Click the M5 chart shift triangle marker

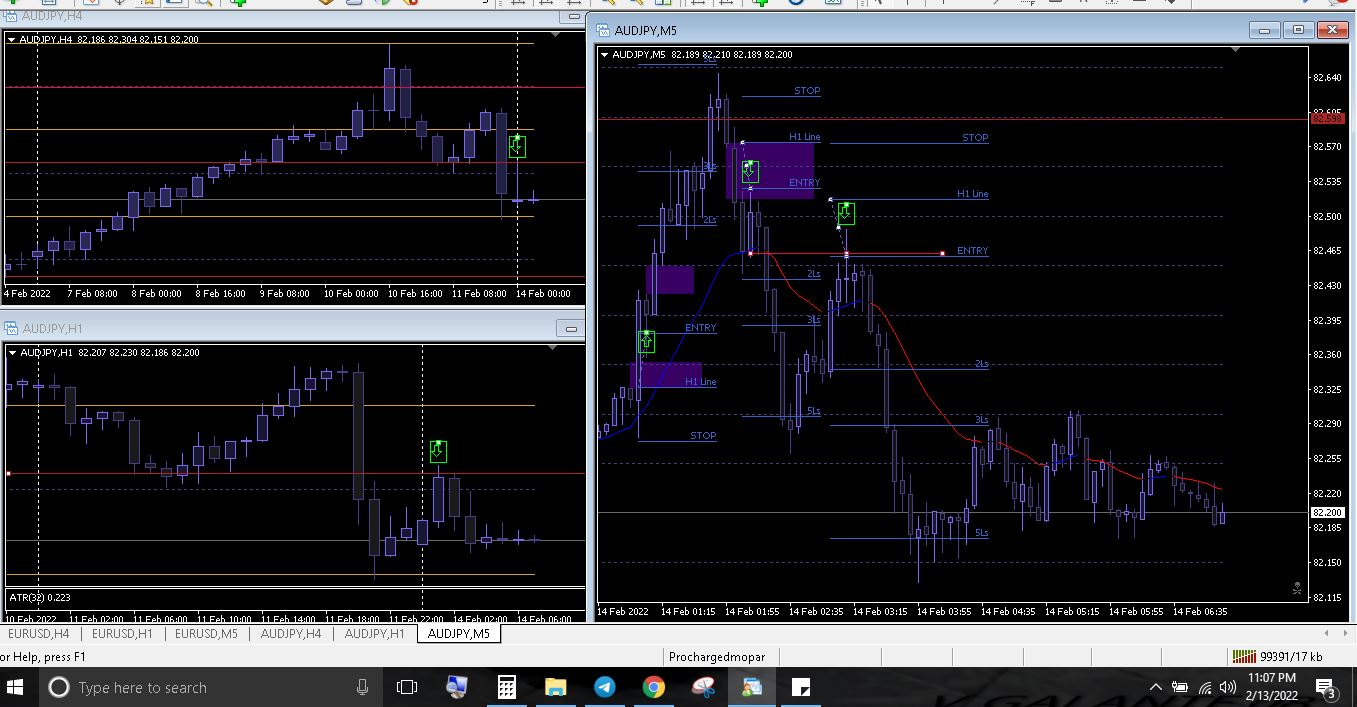1237,51
